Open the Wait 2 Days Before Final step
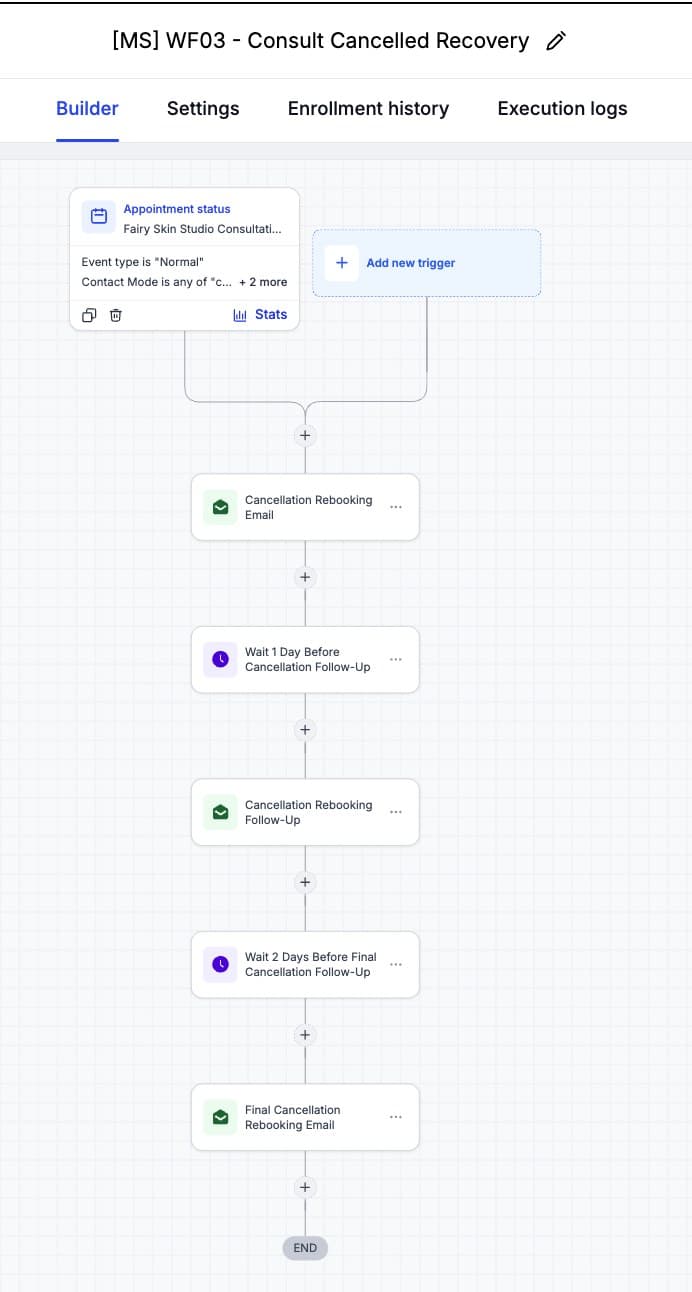The image size is (692, 1292). [x=305, y=965]
